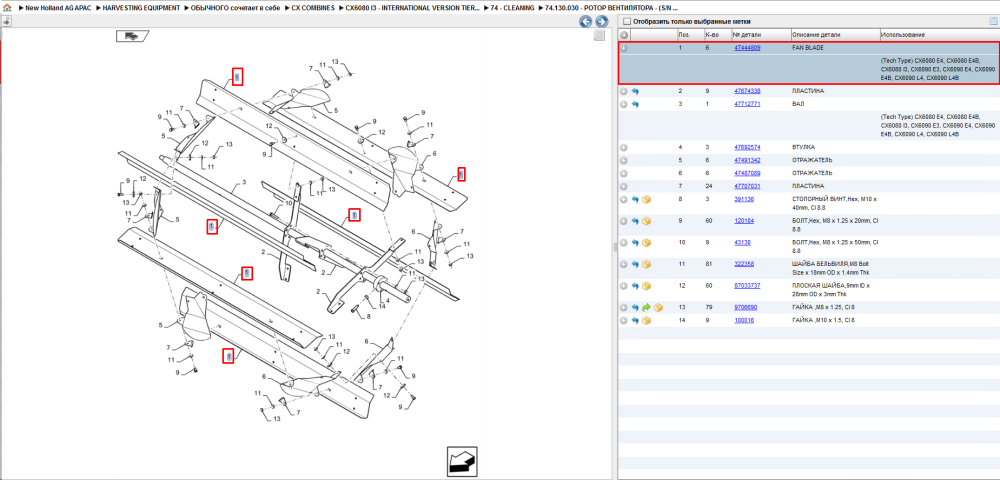Select the 'ВТУЛКА' description cell
Screen dimensions: 1000x480
(x=804, y=147)
